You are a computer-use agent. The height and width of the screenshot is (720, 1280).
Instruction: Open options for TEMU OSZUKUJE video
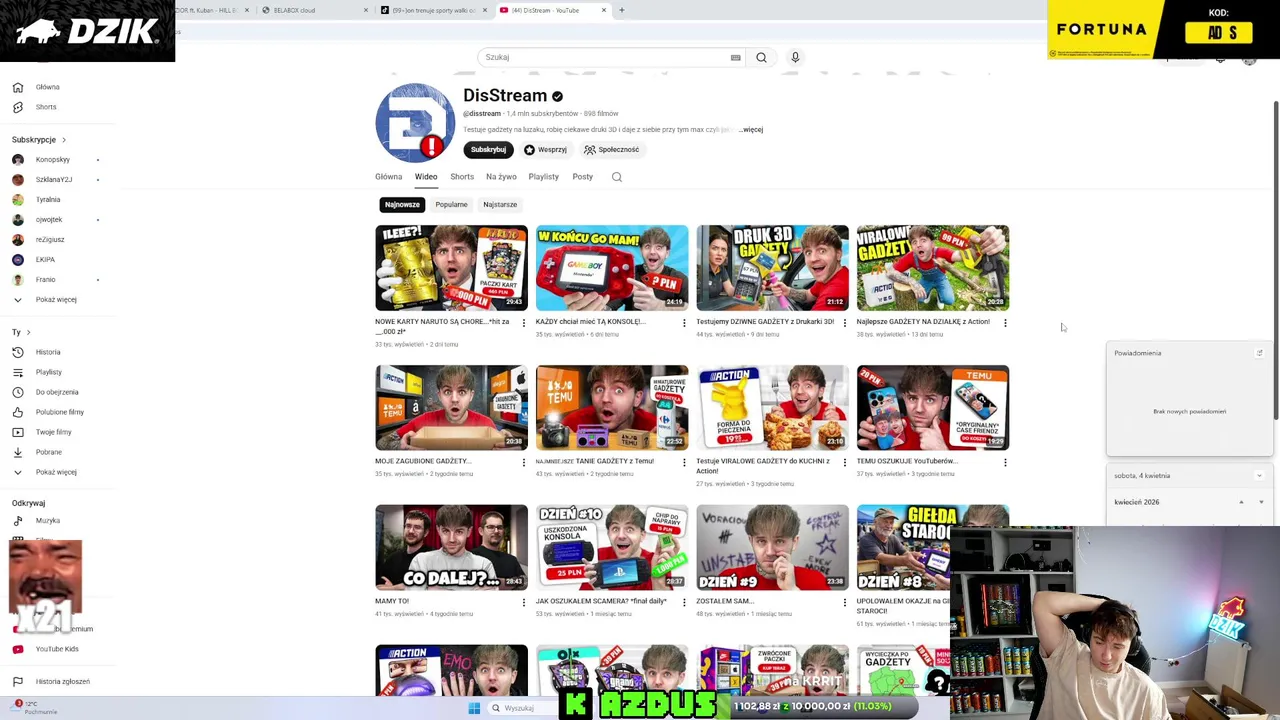click(x=1005, y=463)
